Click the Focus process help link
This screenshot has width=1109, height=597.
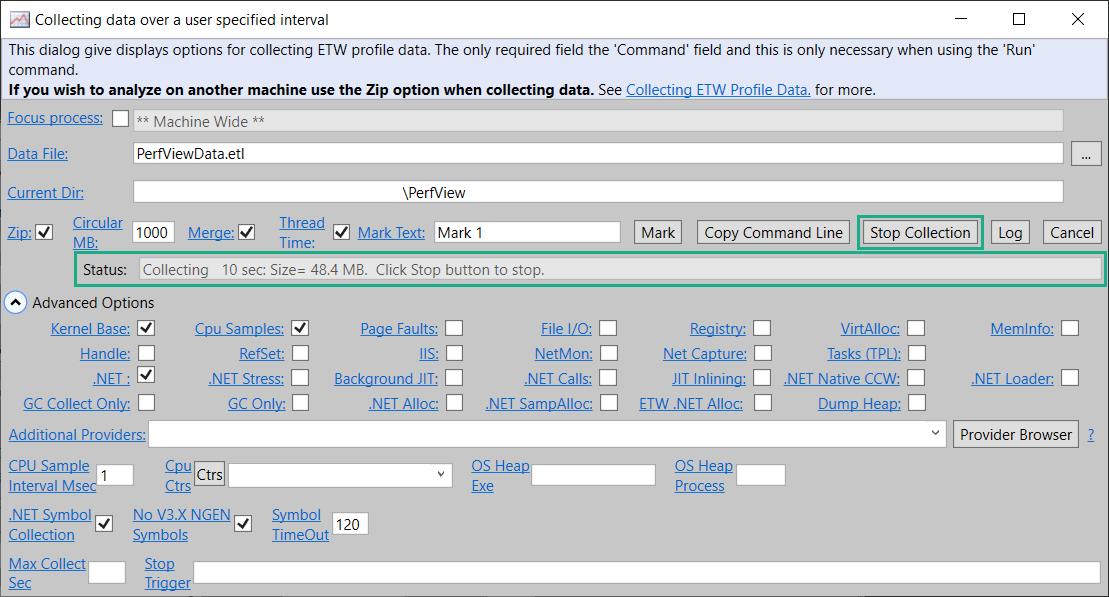(55, 118)
